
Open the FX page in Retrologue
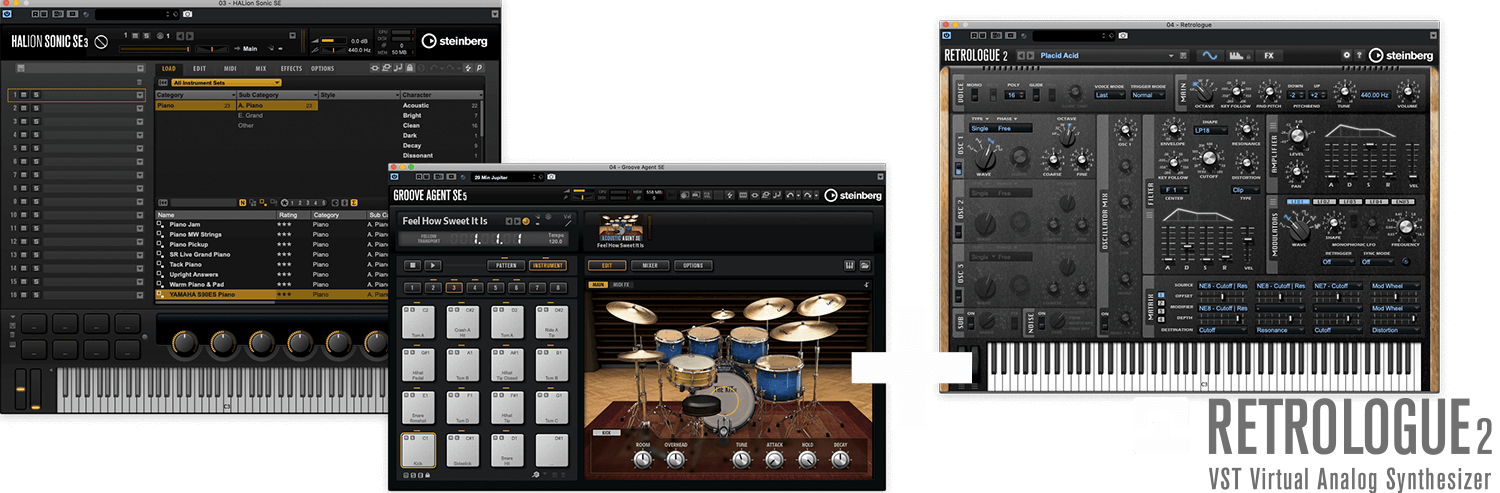pos(1269,56)
